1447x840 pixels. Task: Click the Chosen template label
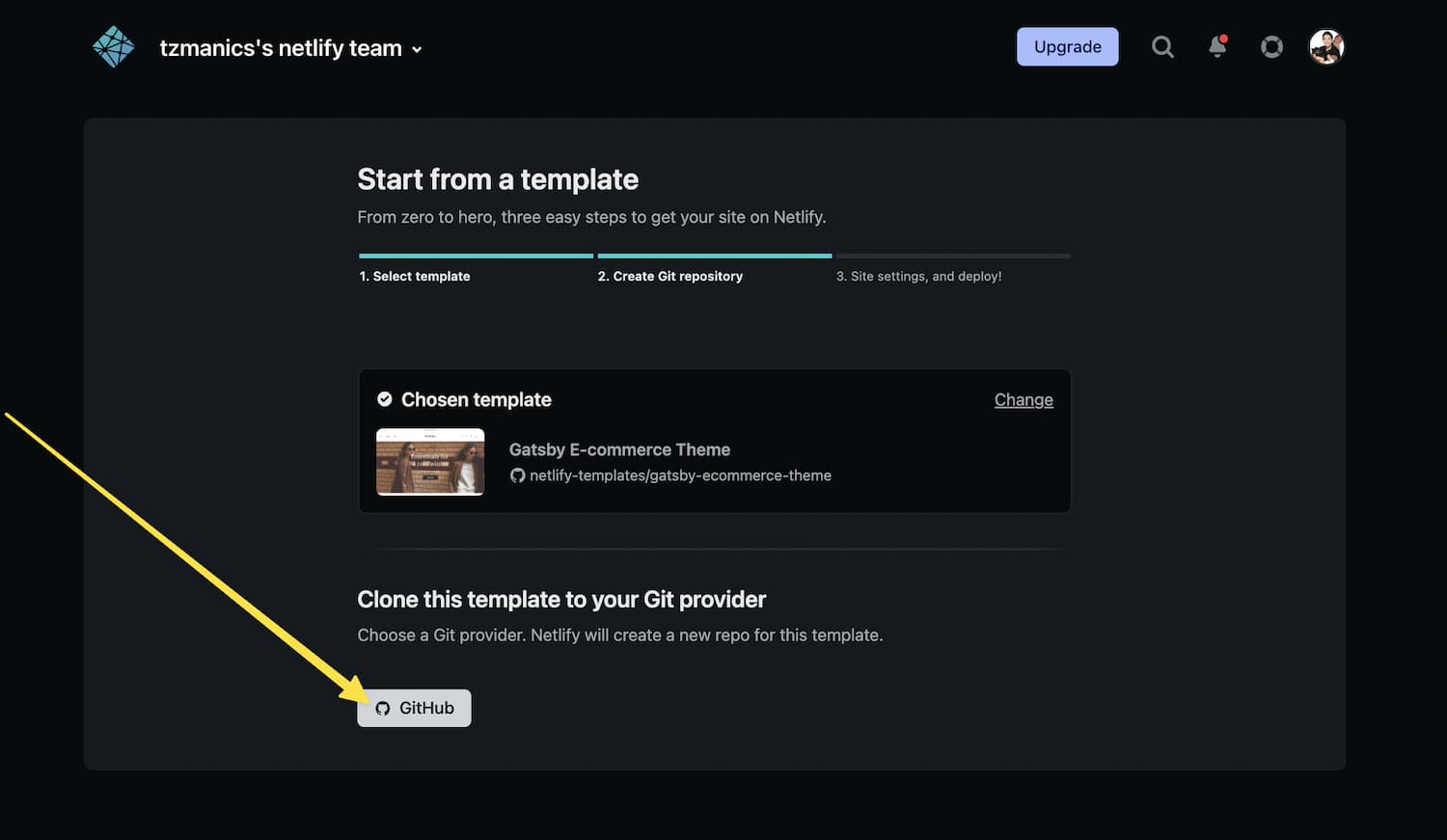pyautogui.click(x=477, y=399)
